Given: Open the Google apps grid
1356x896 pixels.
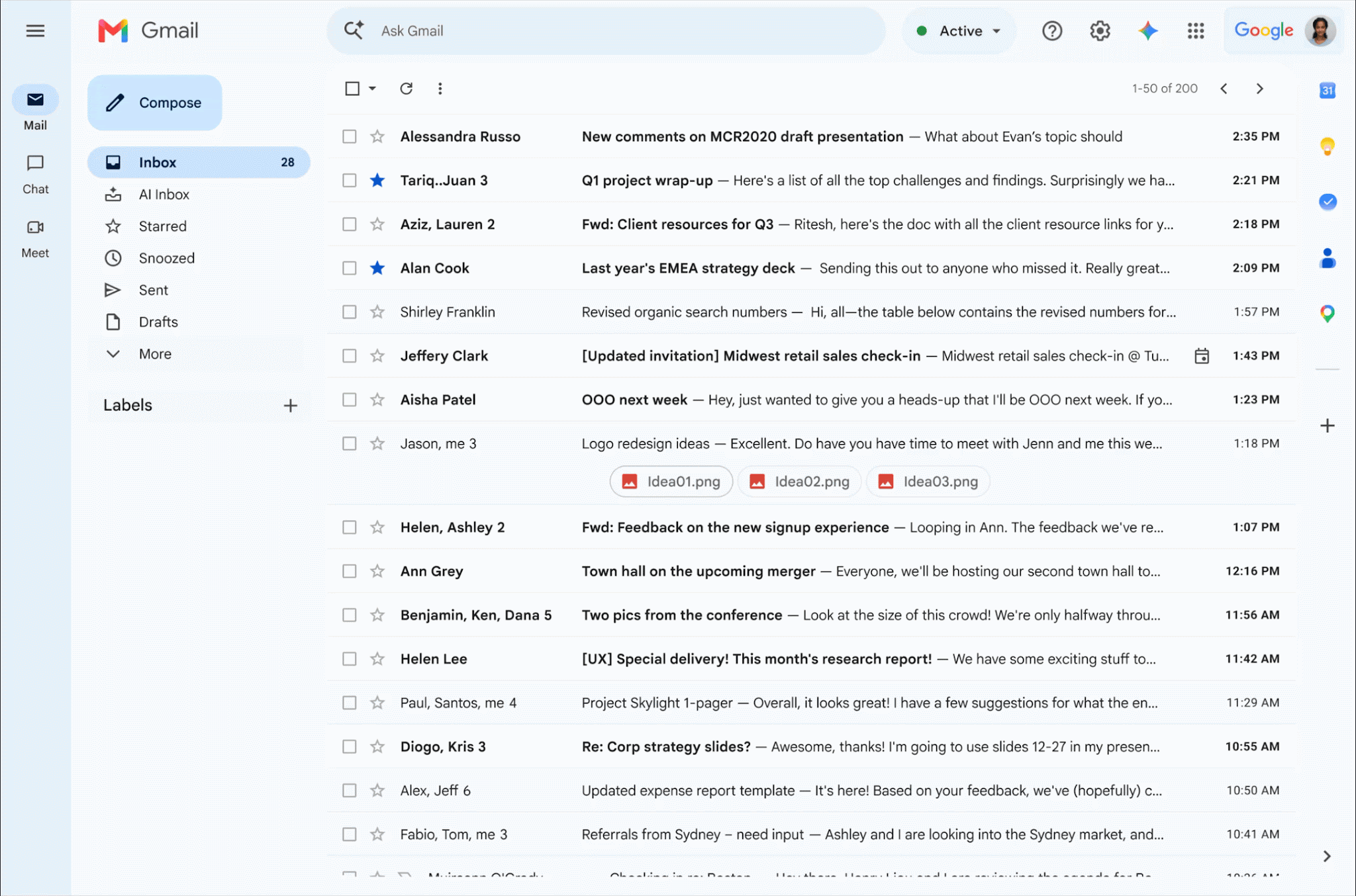Looking at the screenshot, I should tap(1196, 30).
